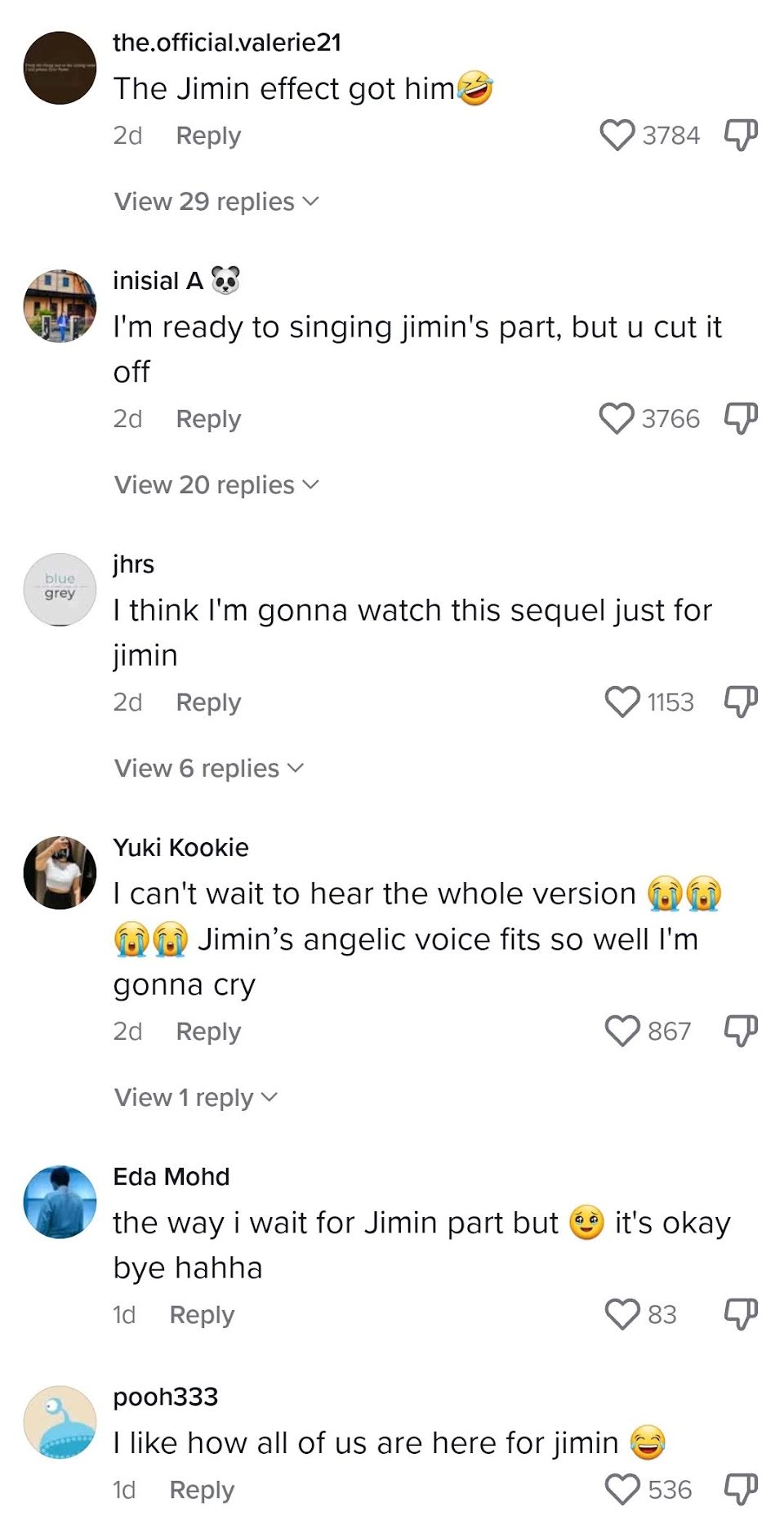Dislike inisial A's comment

pyautogui.click(x=741, y=418)
